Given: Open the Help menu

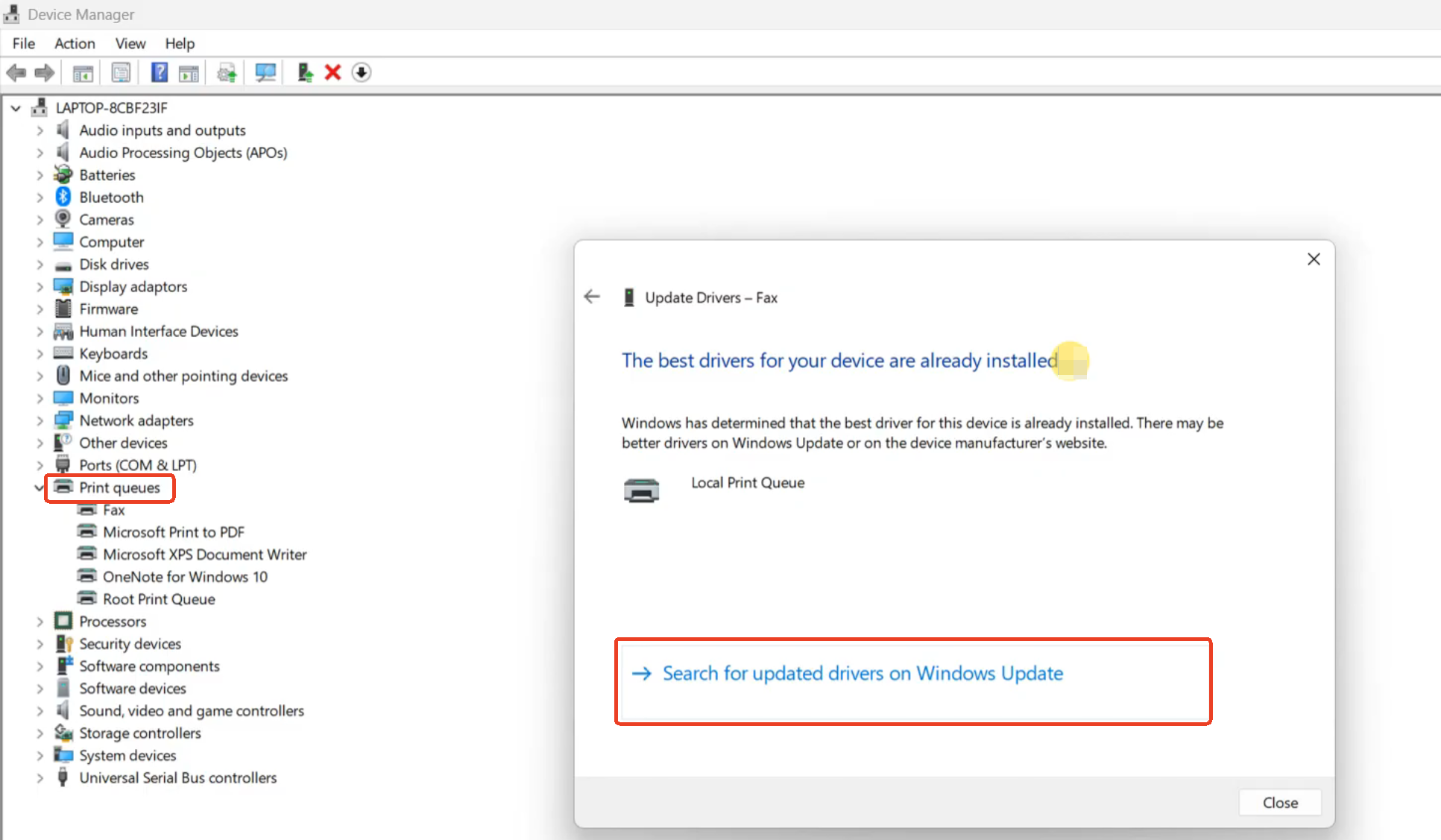Looking at the screenshot, I should (x=180, y=43).
